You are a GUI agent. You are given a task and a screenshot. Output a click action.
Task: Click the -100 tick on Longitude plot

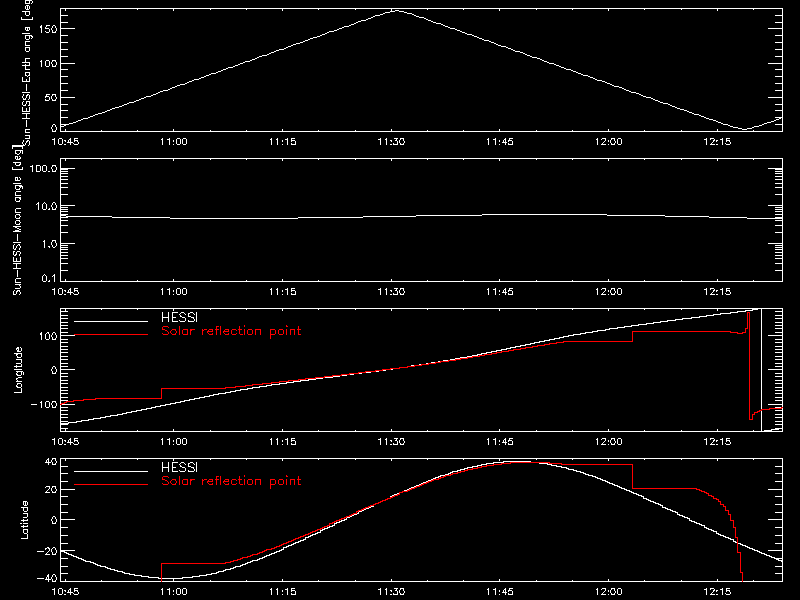[x=44, y=404]
